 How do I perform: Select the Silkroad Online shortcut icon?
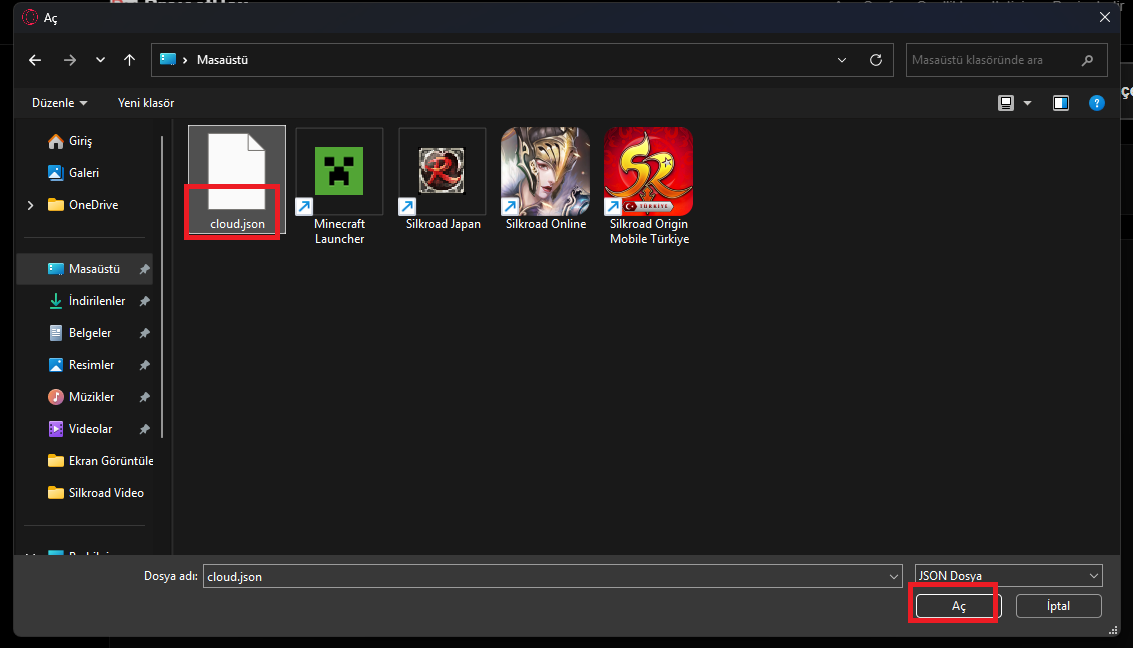545,171
